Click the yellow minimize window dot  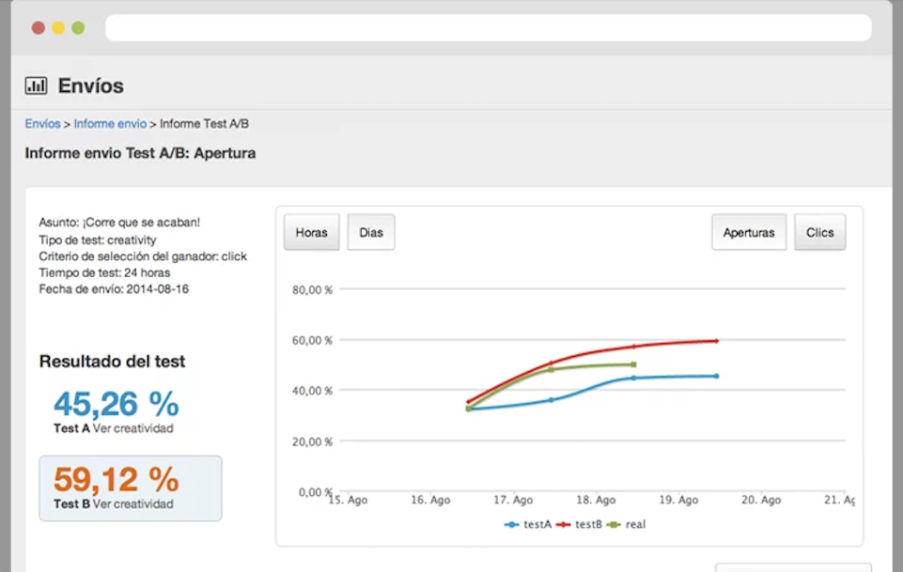coord(58,28)
